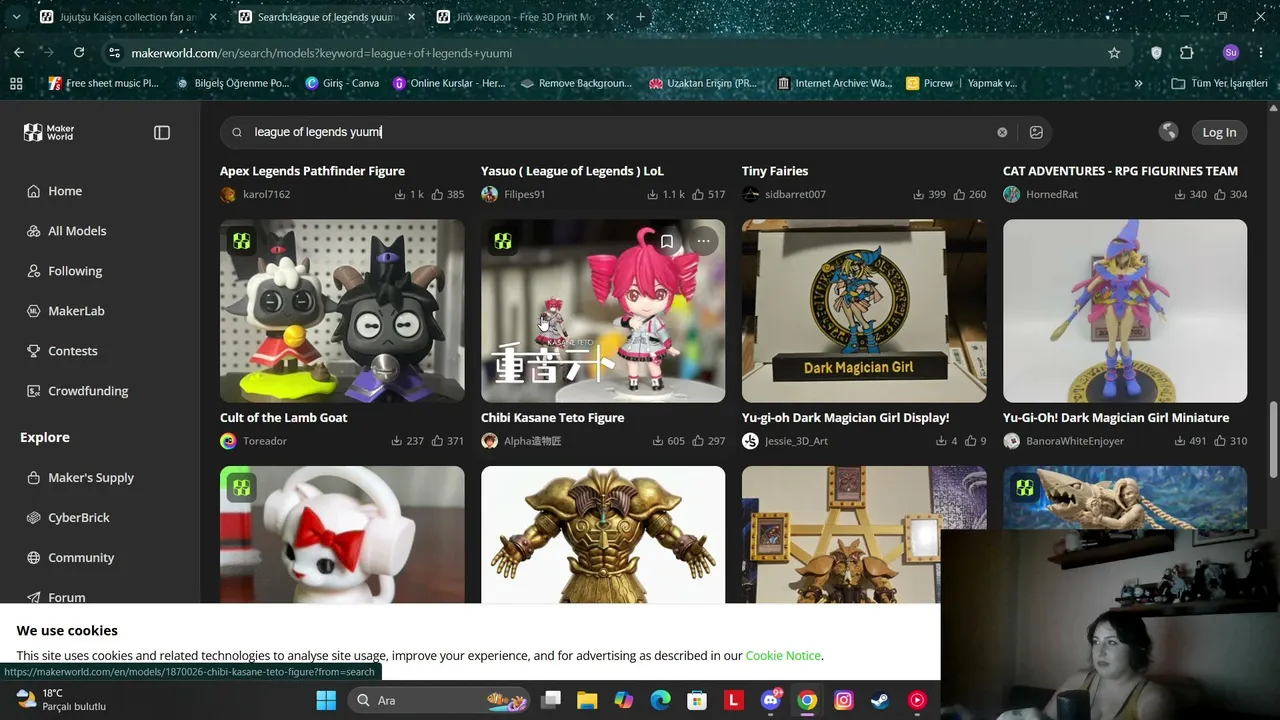Open more options on Chibi Kasane Teto card

[x=704, y=241]
